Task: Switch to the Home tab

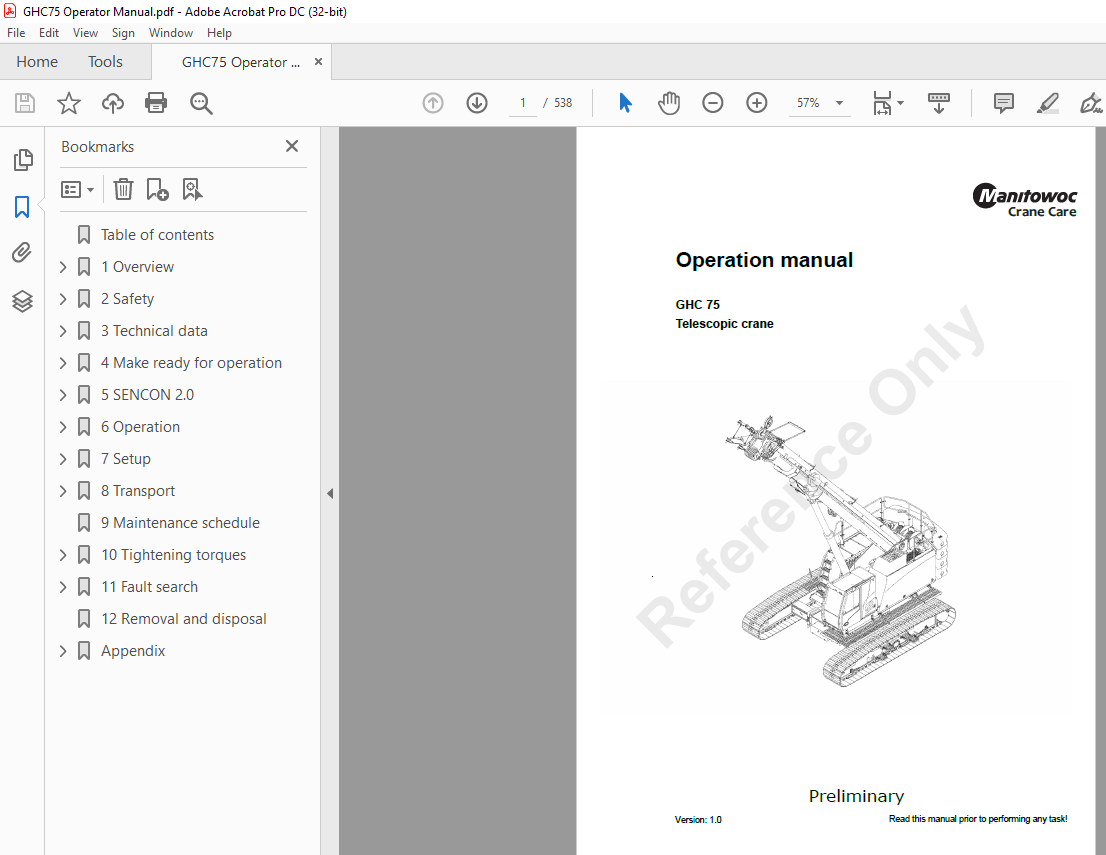Action: point(37,62)
